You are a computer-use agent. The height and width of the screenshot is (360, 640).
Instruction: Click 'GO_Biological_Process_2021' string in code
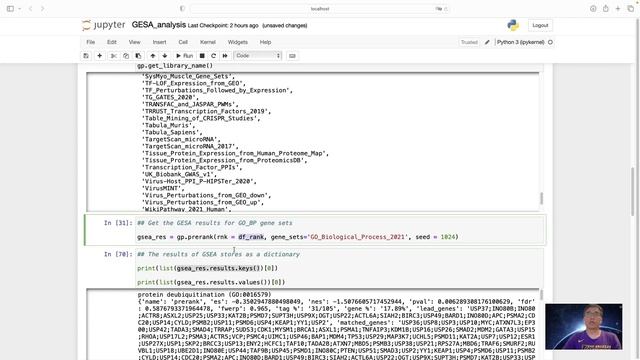(358, 237)
